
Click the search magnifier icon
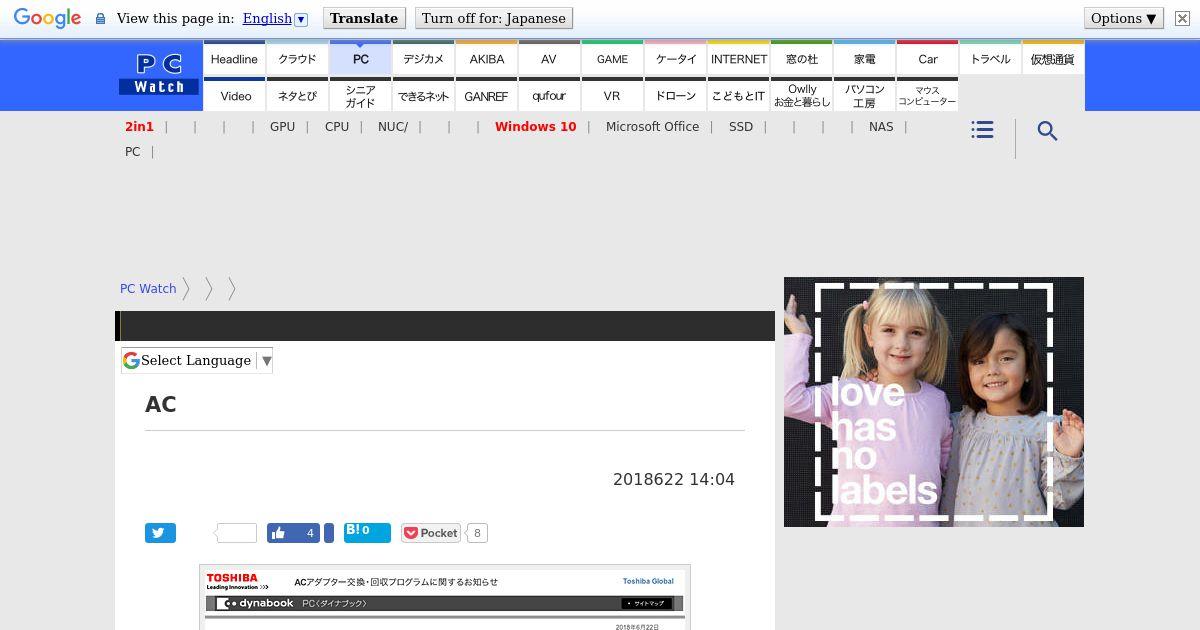click(x=1047, y=131)
